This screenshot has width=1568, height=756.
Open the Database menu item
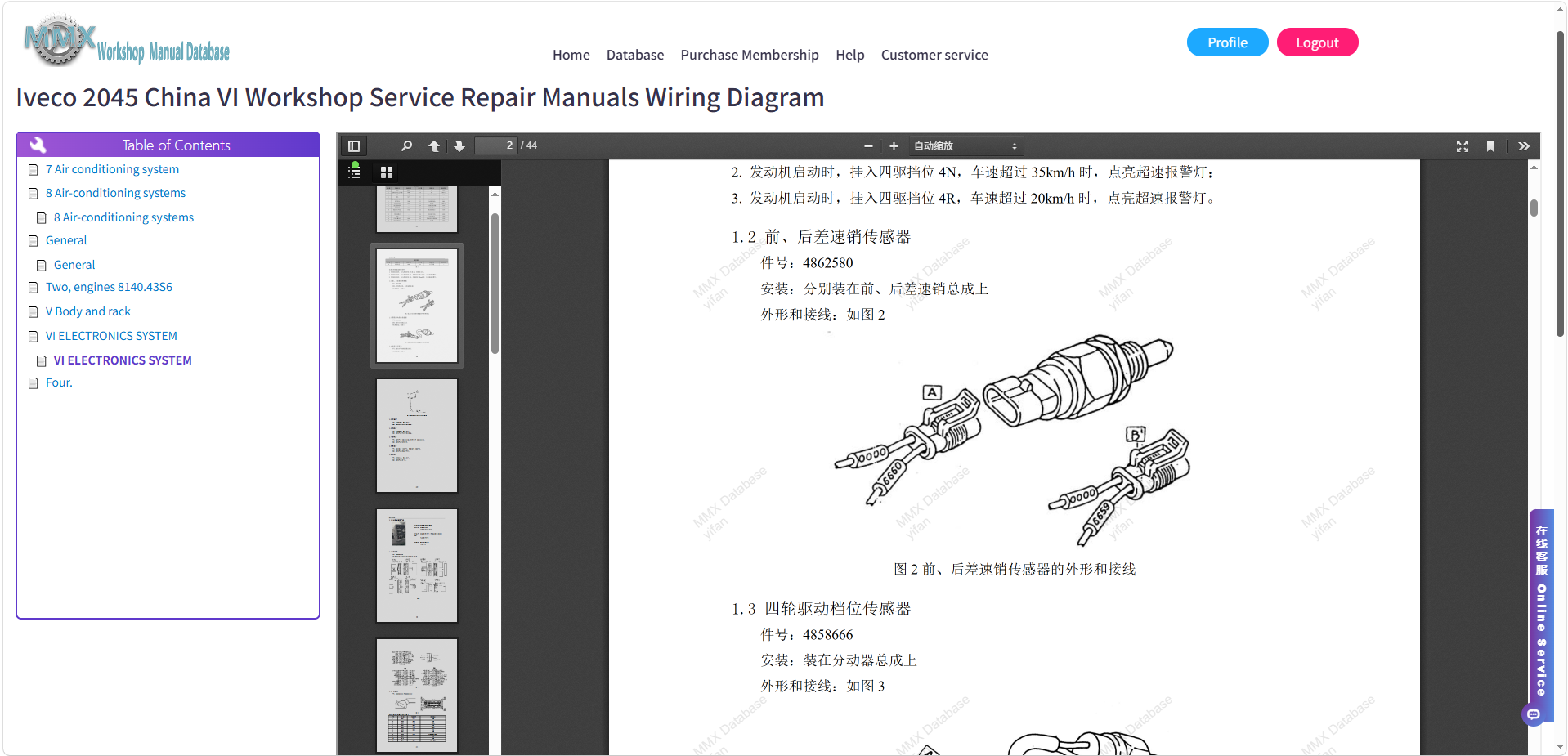[635, 55]
